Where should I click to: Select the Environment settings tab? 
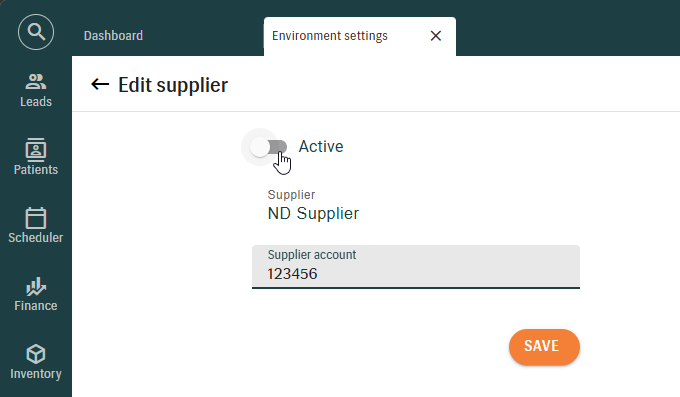point(330,36)
